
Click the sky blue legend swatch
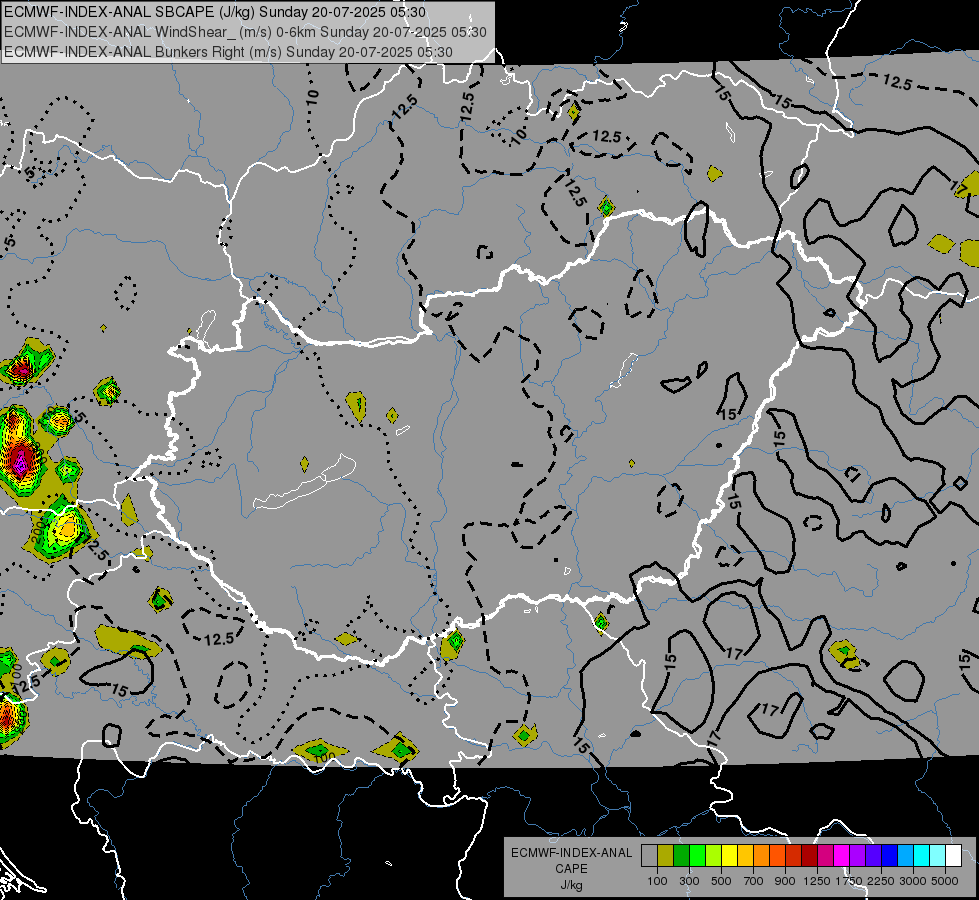coord(905,855)
